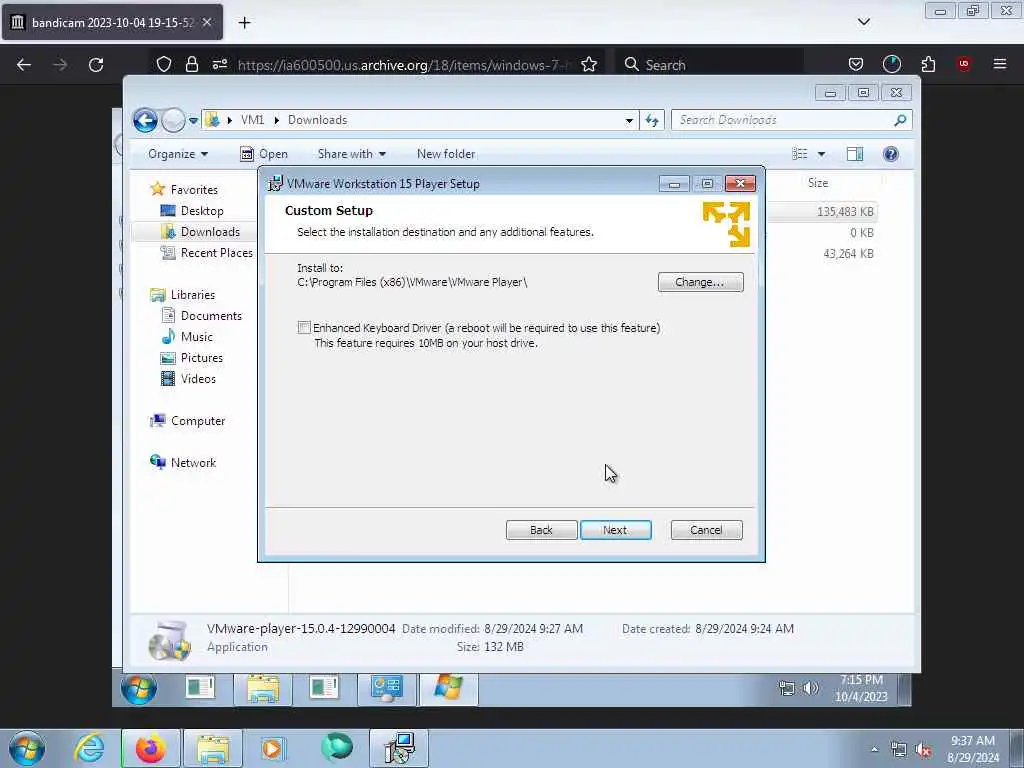The height and width of the screenshot is (768, 1024).
Task: Open the view options dropdown arrow
Action: (x=822, y=154)
